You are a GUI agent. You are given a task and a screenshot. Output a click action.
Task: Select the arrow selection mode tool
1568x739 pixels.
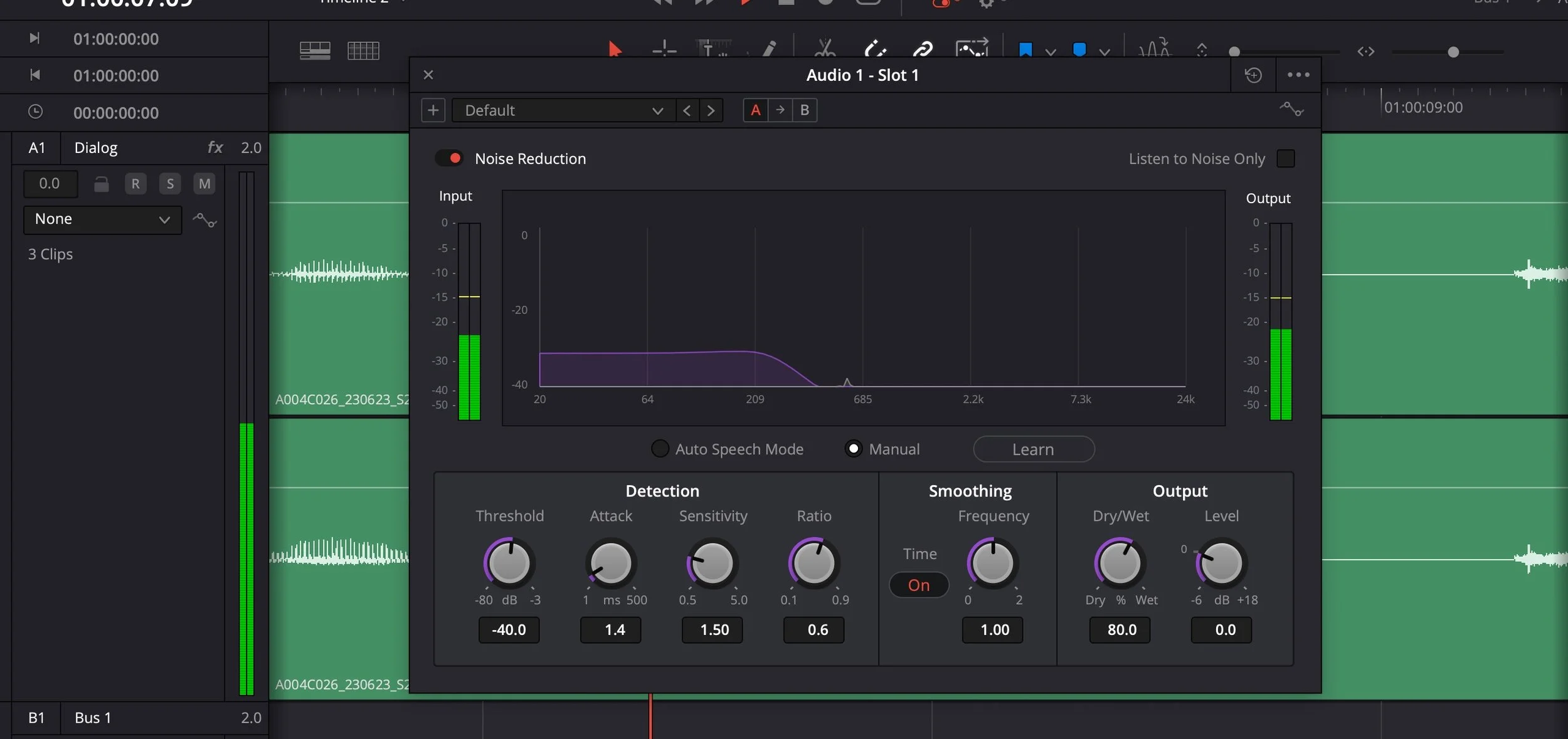click(615, 50)
